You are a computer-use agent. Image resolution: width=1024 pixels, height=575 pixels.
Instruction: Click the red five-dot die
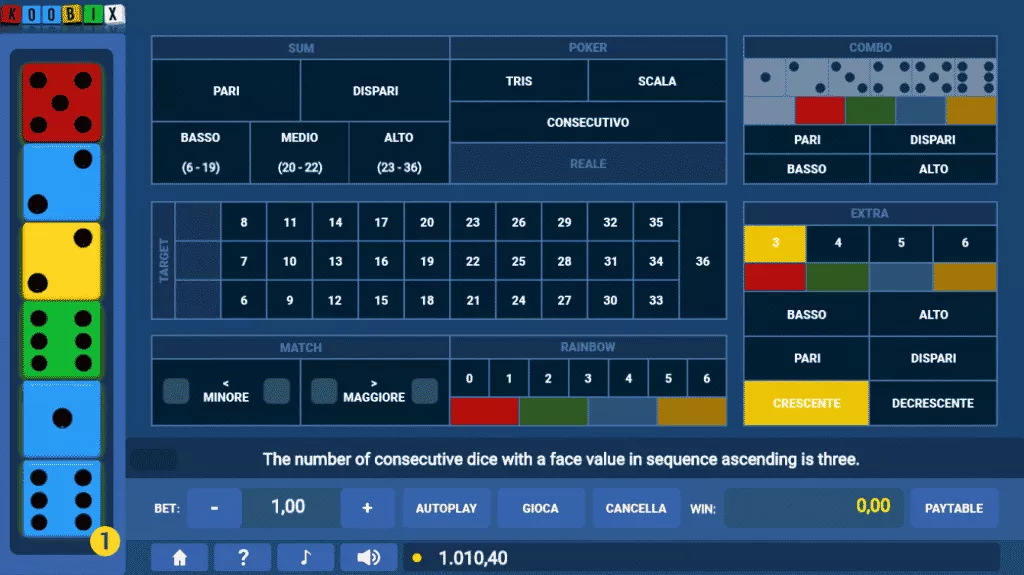(x=62, y=102)
